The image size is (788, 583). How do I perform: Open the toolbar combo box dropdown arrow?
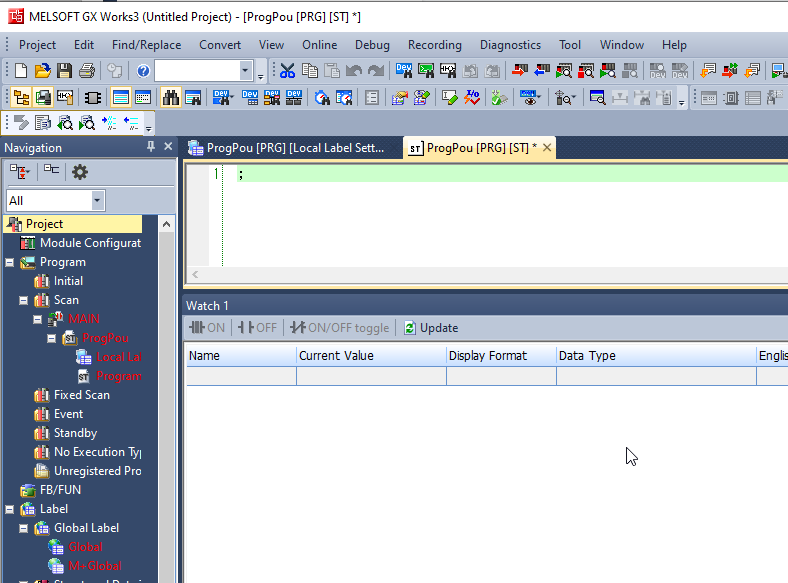coord(245,71)
